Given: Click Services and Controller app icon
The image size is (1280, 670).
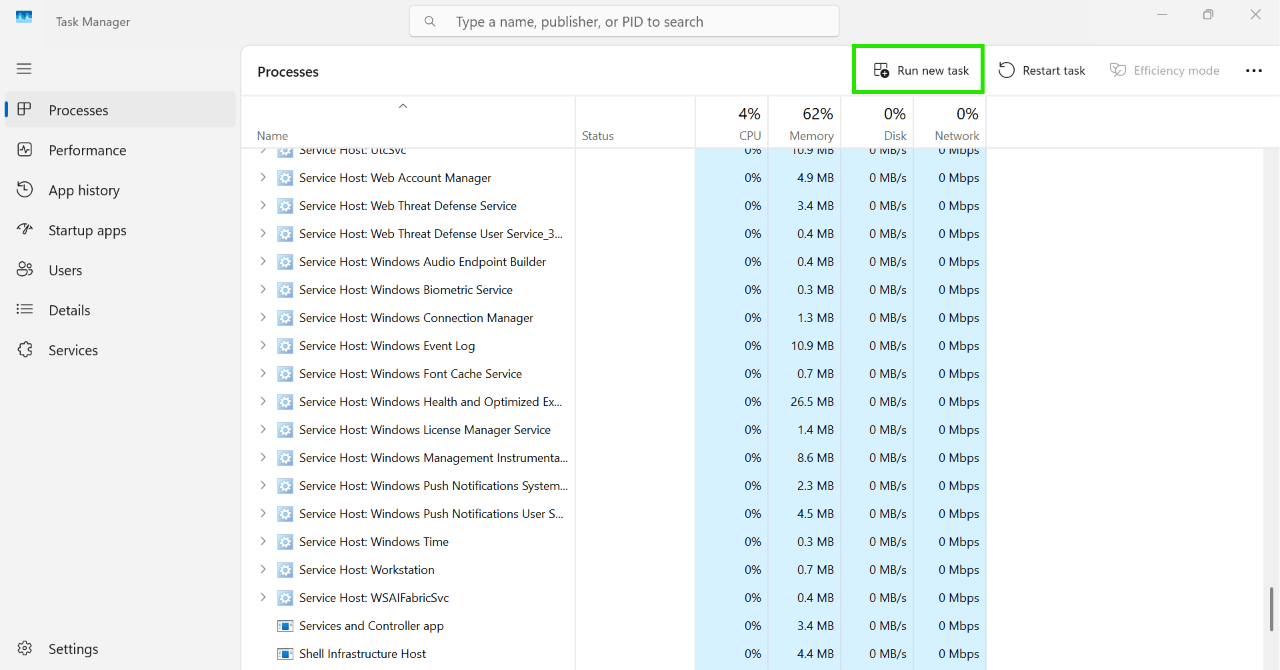Looking at the screenshot, I should [285, 626].
